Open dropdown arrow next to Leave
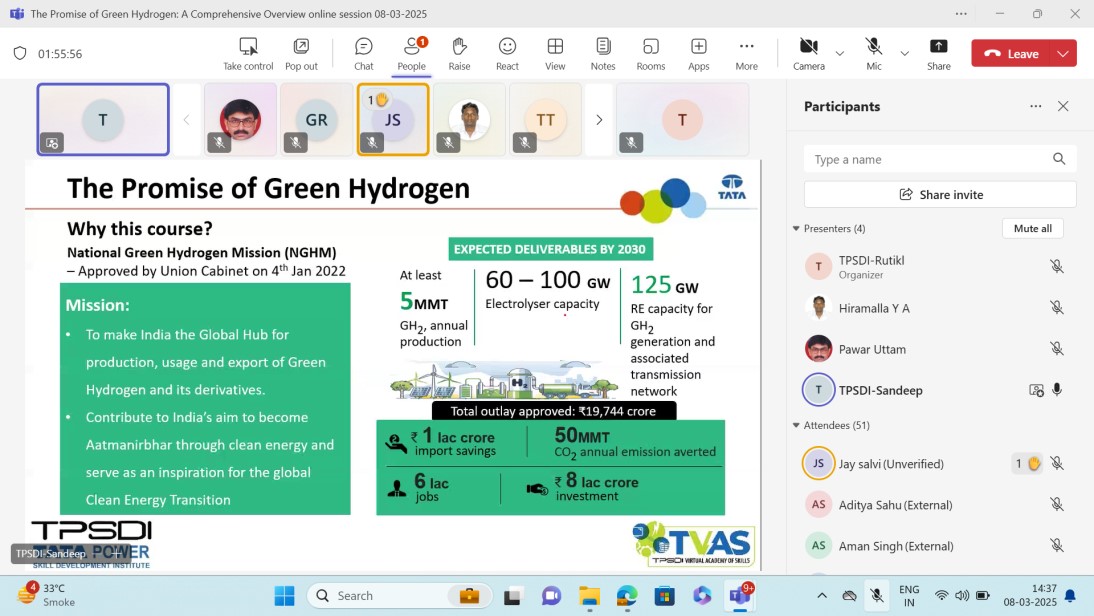Screen dimensions: 1094x616 click(1063, 54)
